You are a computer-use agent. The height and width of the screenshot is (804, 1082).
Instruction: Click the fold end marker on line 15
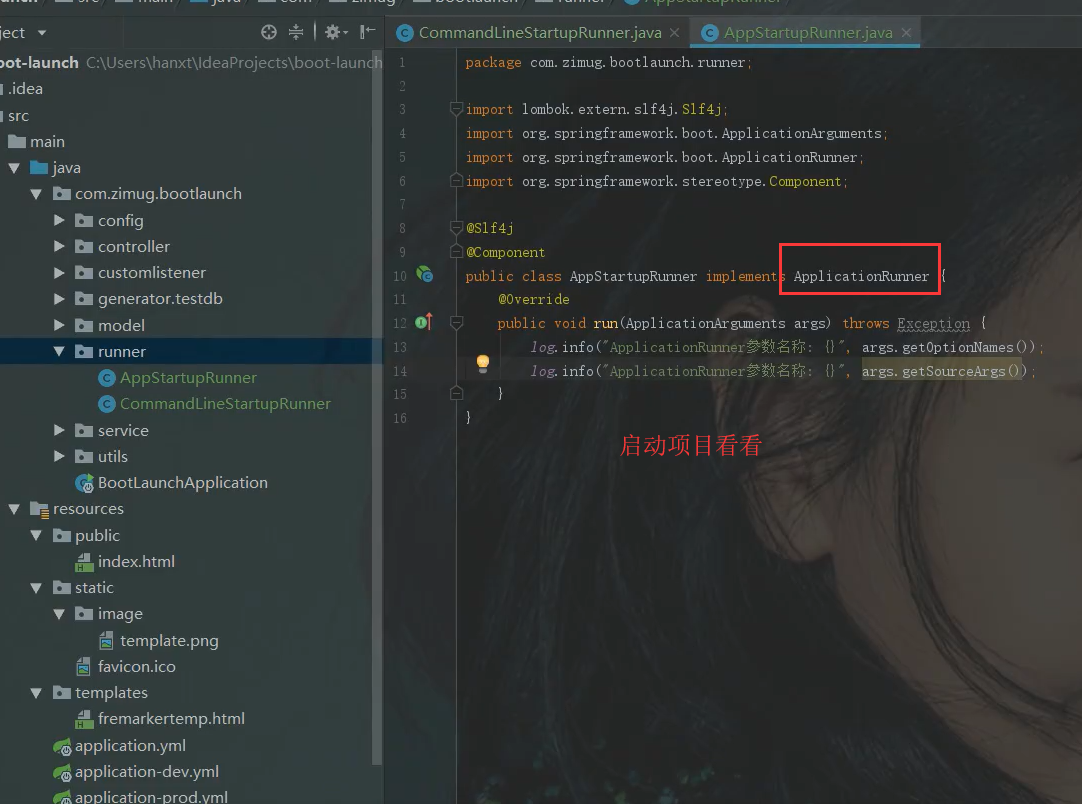point(456,393)
